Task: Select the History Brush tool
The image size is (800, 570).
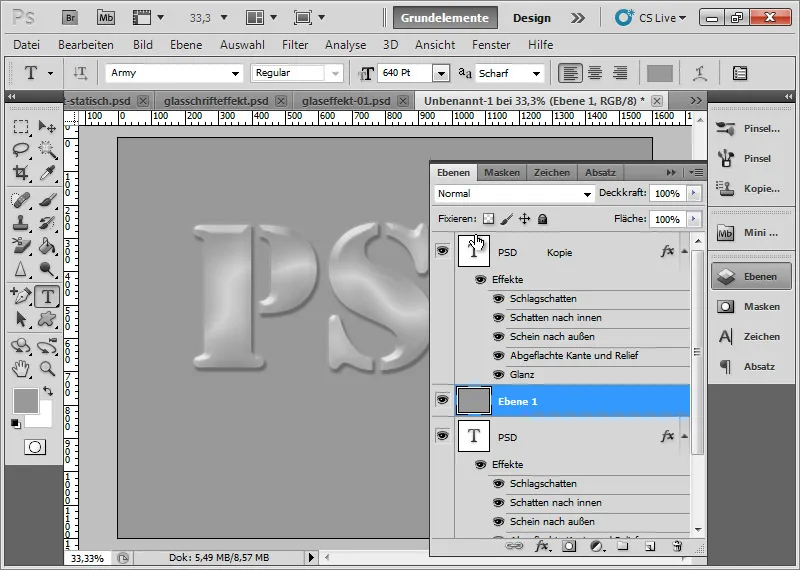Action: (47, 223)
